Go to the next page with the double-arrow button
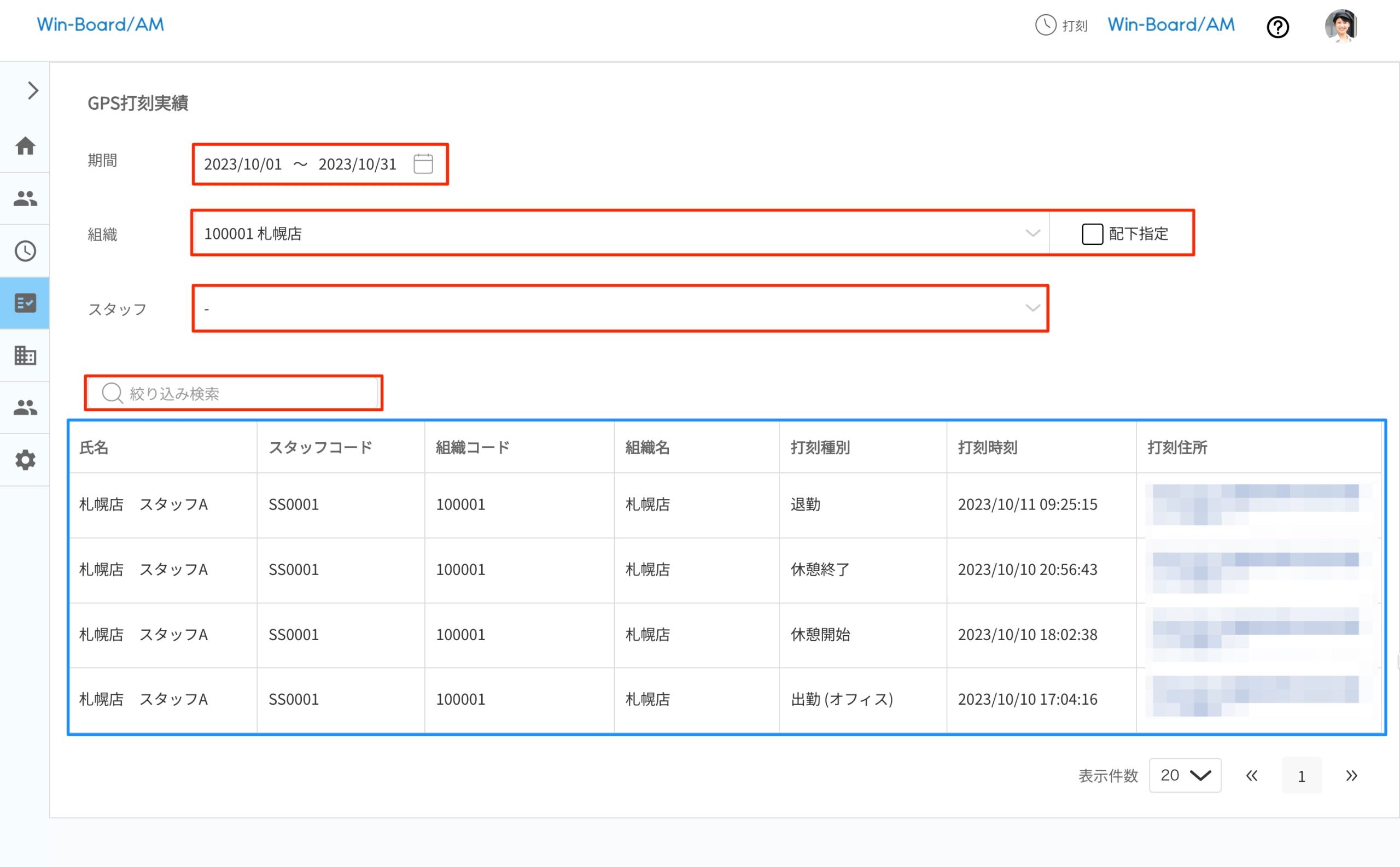 pos(1351,775)
